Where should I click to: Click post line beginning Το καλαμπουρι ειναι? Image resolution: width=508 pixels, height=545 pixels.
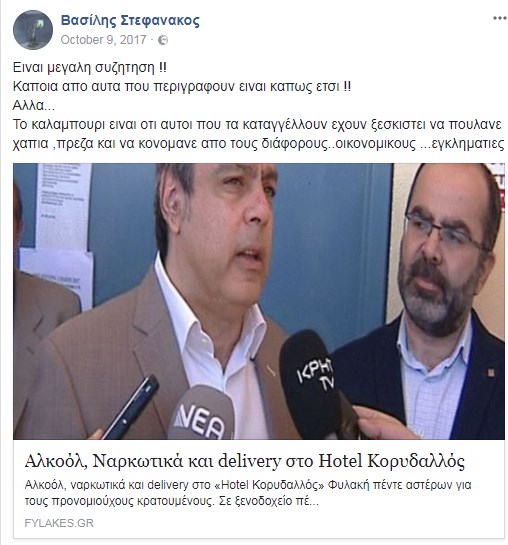[257, 124]
